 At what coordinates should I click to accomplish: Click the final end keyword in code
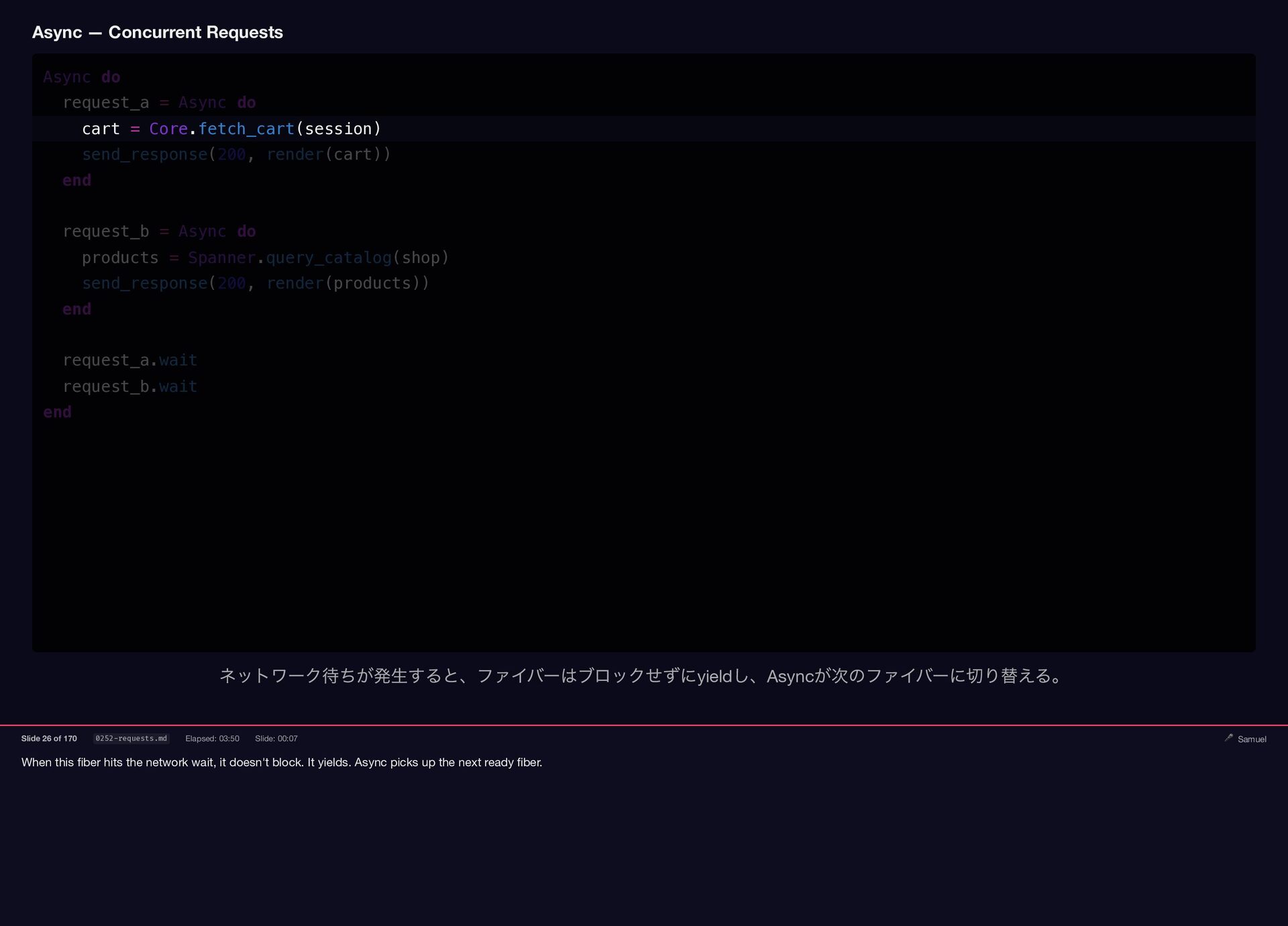pos(57,412)
